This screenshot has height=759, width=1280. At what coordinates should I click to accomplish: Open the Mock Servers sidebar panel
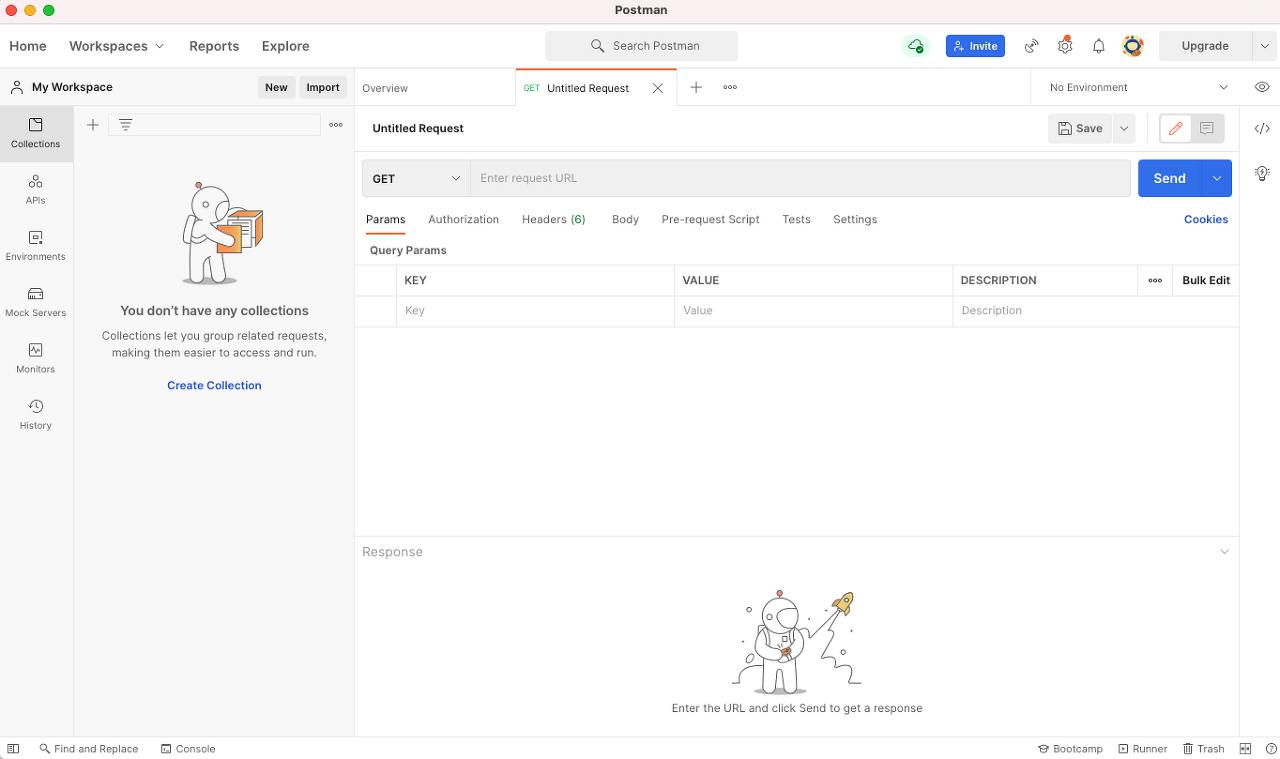[36, 301]
